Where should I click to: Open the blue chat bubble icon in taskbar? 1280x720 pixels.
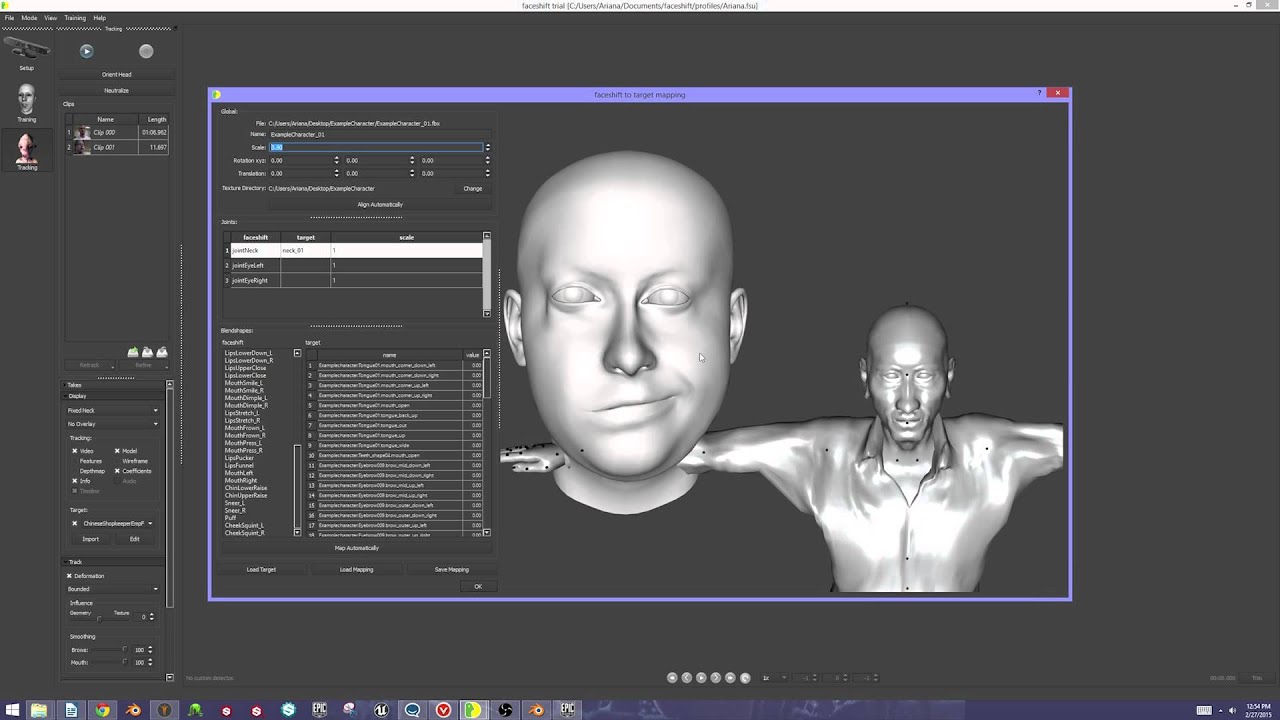[412, 710]
